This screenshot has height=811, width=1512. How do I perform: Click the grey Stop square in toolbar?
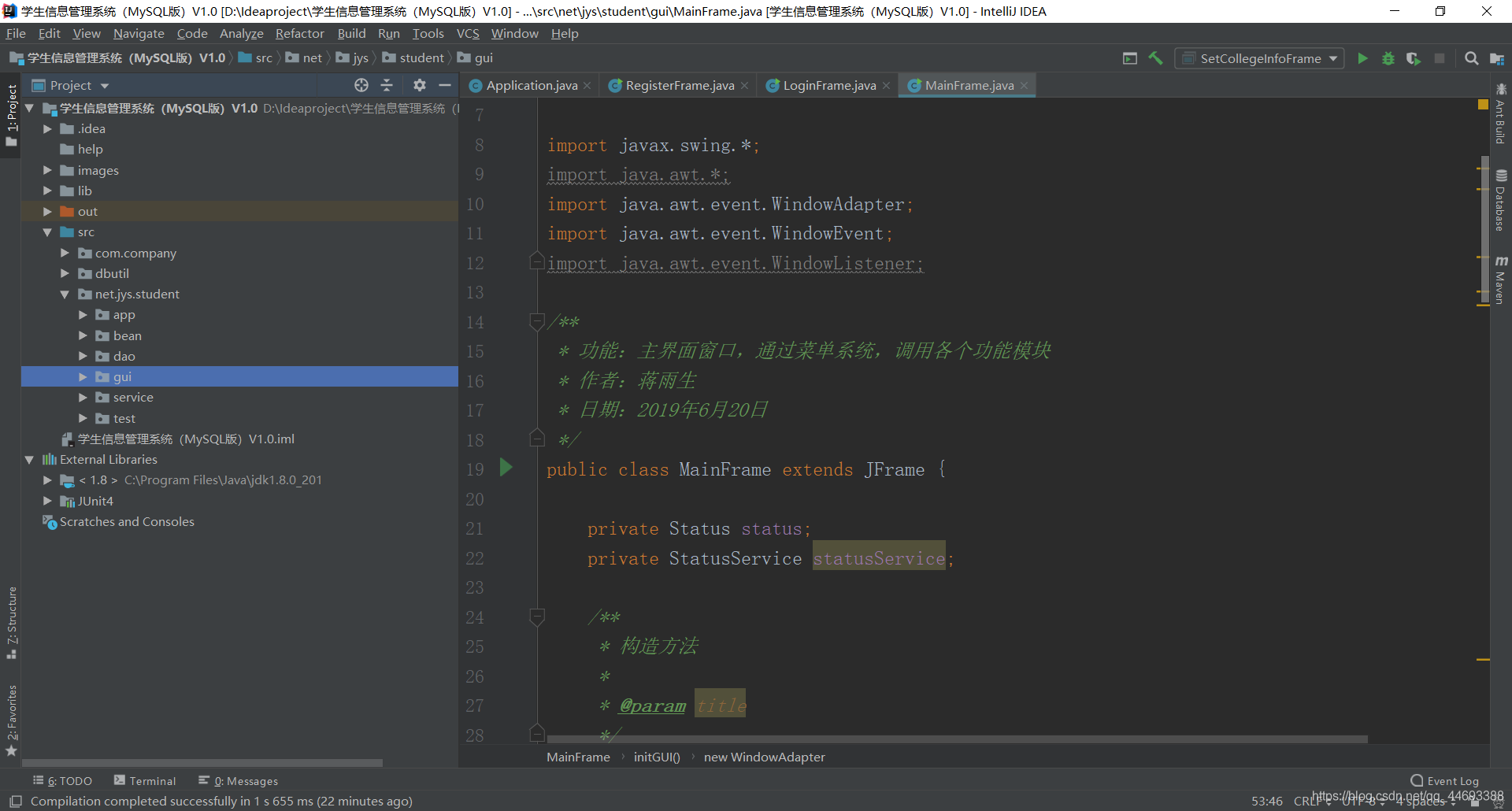point(1440,58)
